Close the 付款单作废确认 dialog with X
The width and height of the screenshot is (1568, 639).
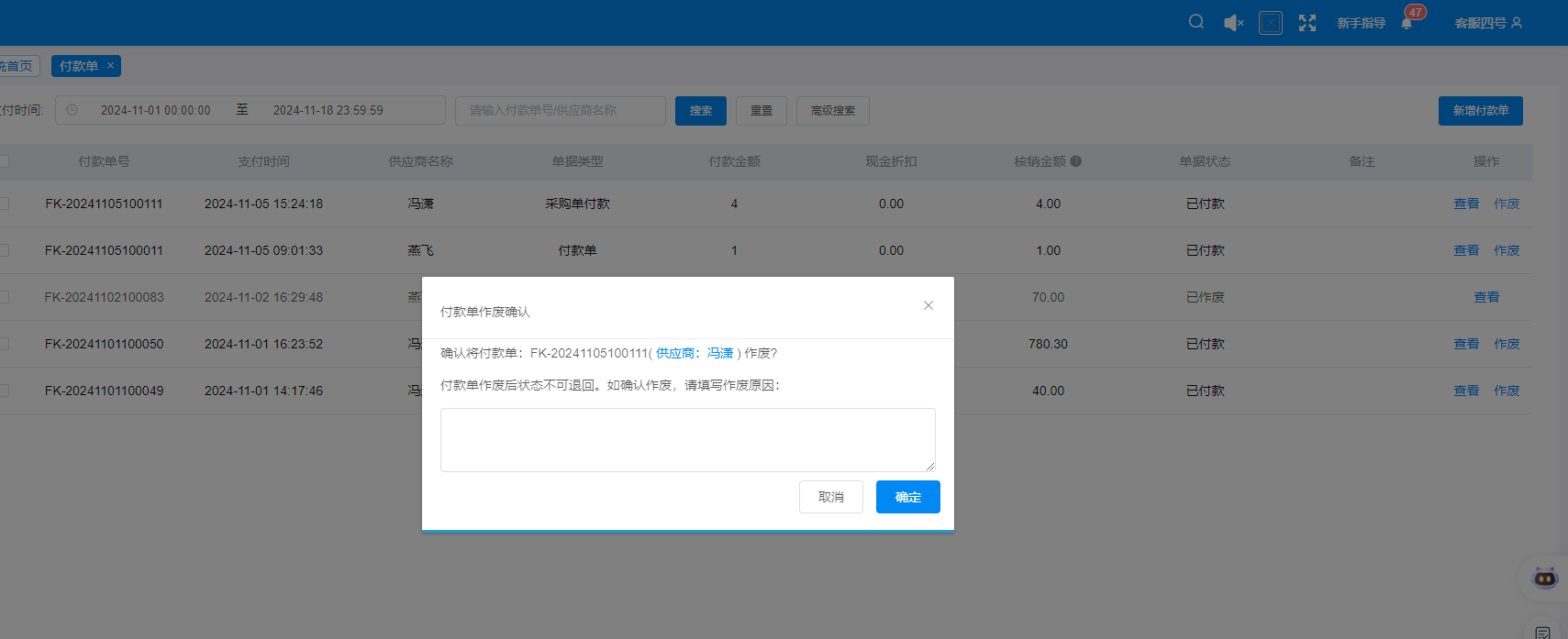929,305
